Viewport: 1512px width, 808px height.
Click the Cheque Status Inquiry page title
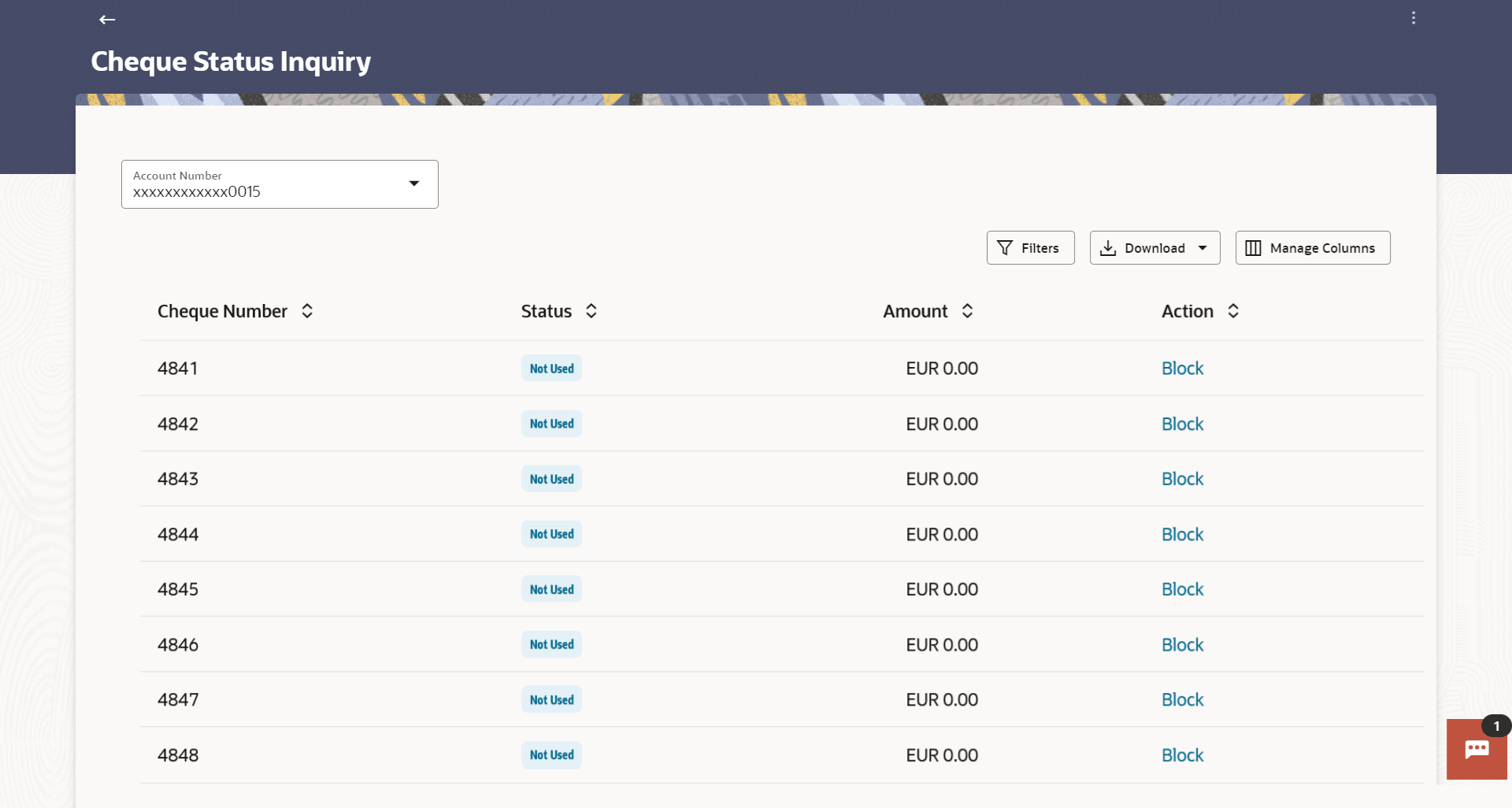231,61
